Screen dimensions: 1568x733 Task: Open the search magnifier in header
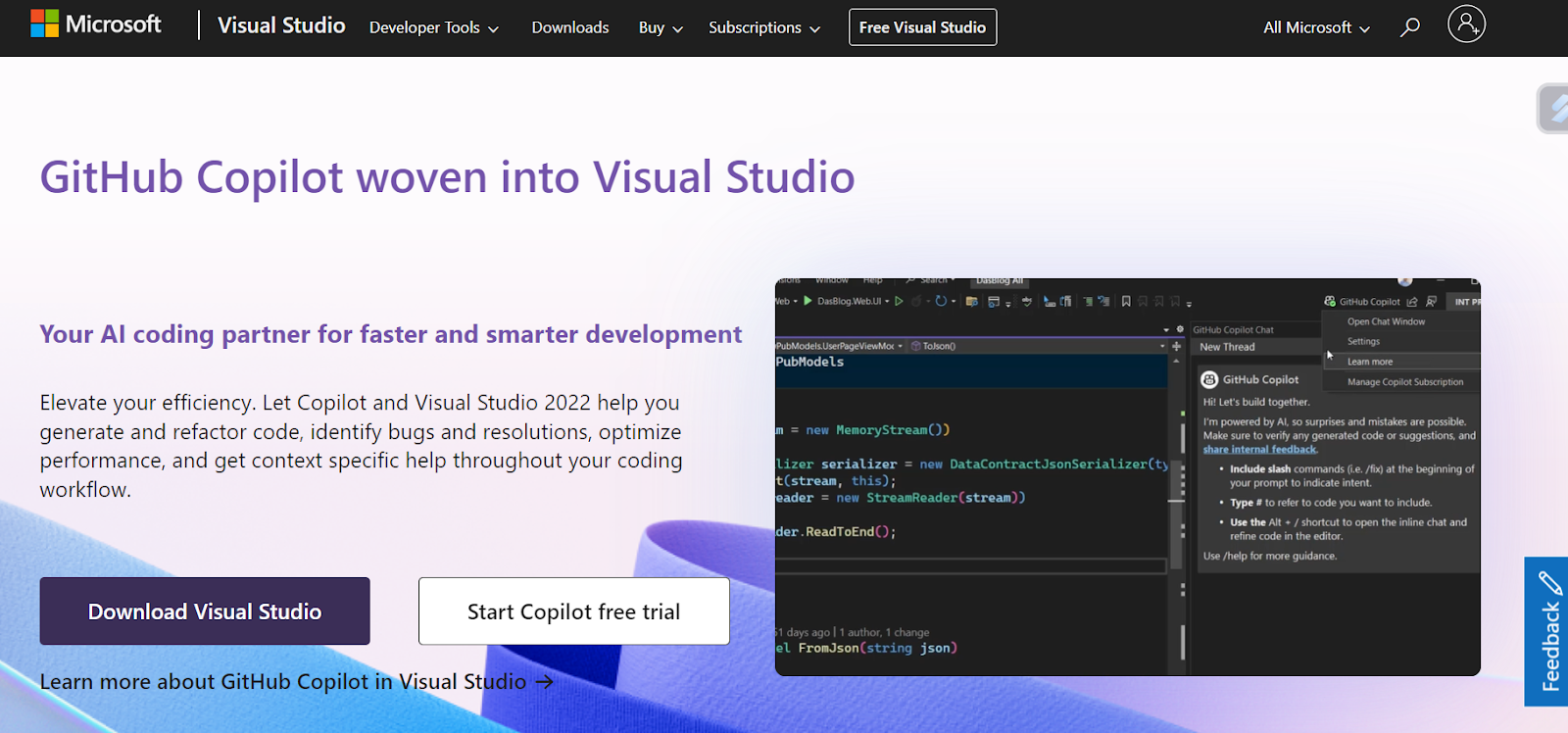coord(1409,27)
